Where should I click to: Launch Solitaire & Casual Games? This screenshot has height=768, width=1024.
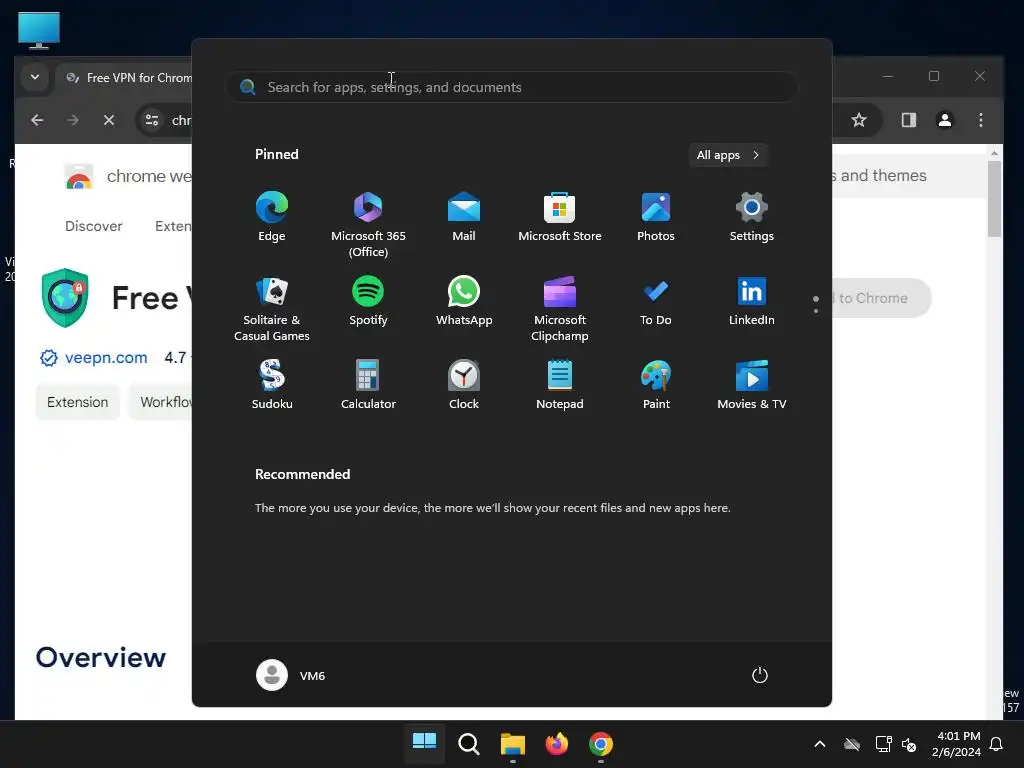(272, 308)
